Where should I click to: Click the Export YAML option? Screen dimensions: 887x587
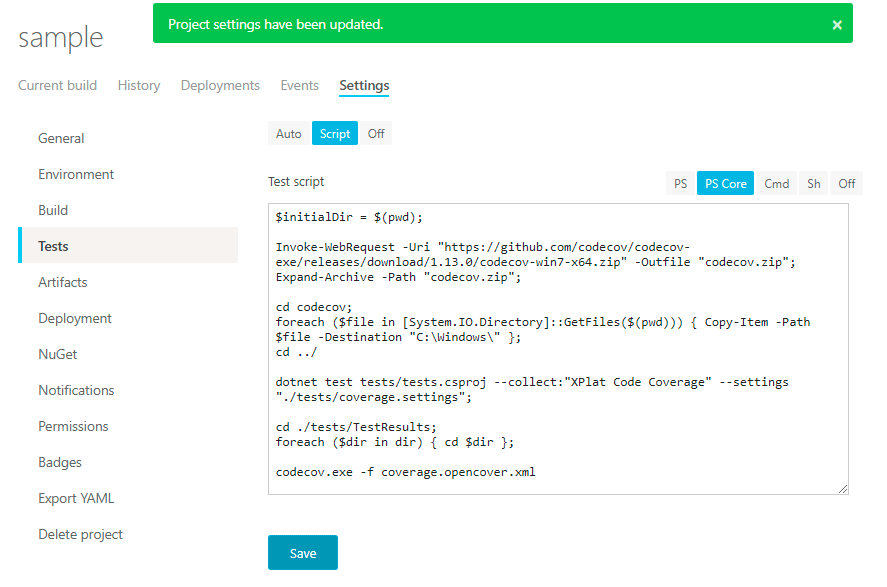click(76, 498)
